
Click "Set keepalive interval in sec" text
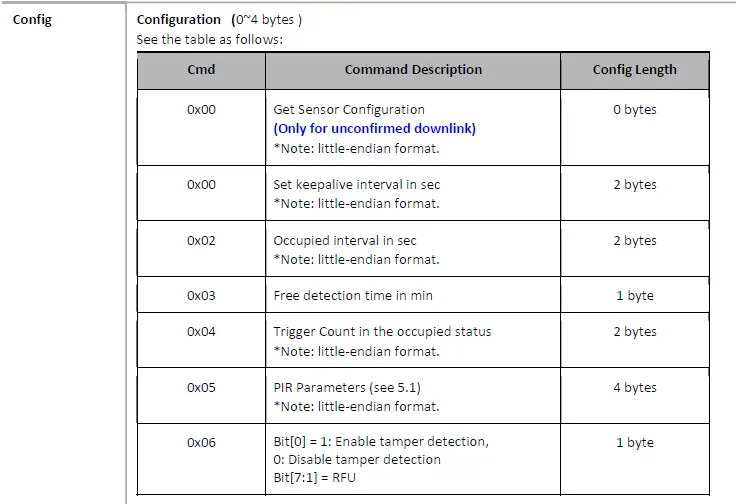click(356, 185)
